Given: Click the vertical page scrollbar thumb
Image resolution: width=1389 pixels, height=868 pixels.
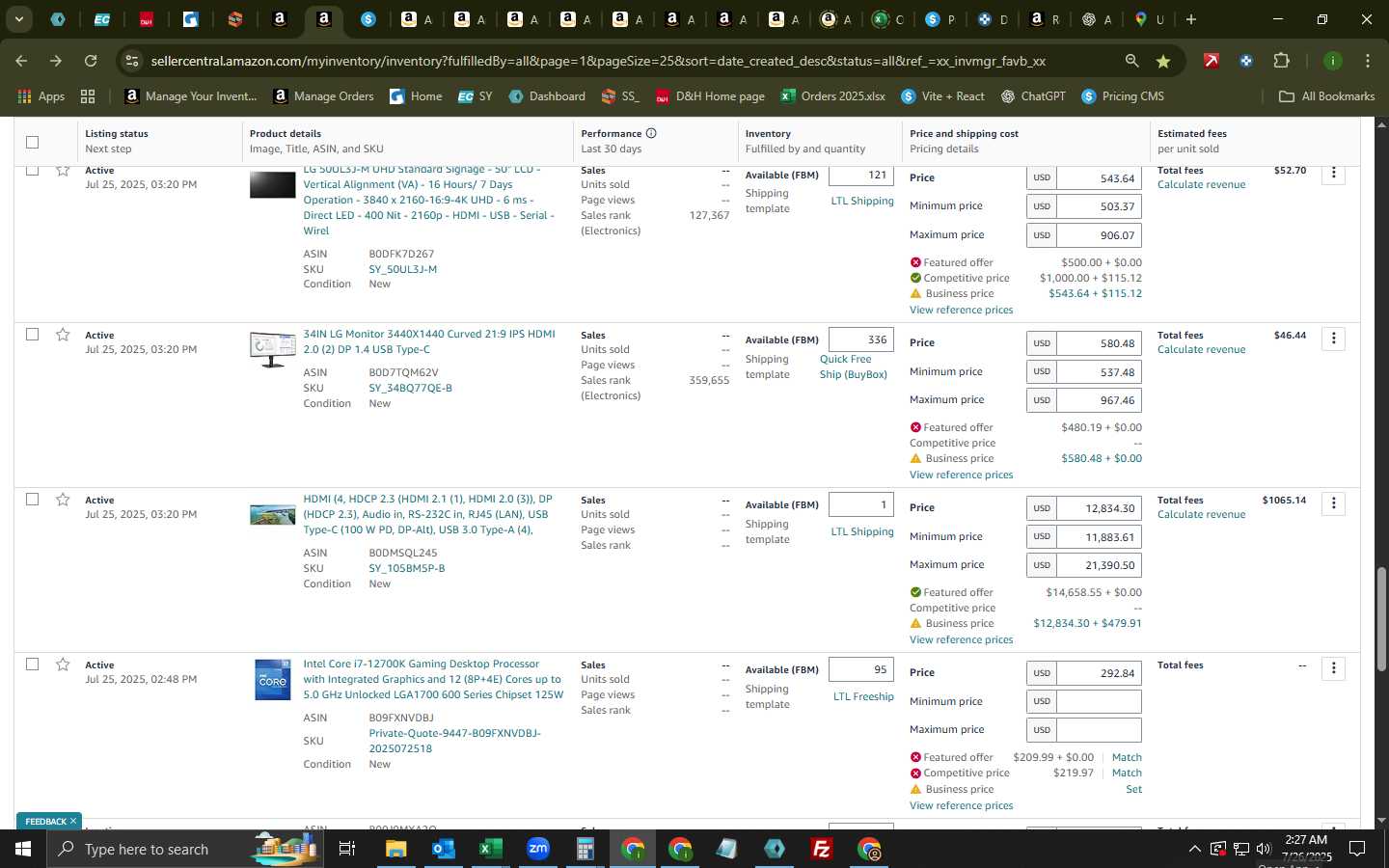Looking at the screenshot, I should point(1381,619).
